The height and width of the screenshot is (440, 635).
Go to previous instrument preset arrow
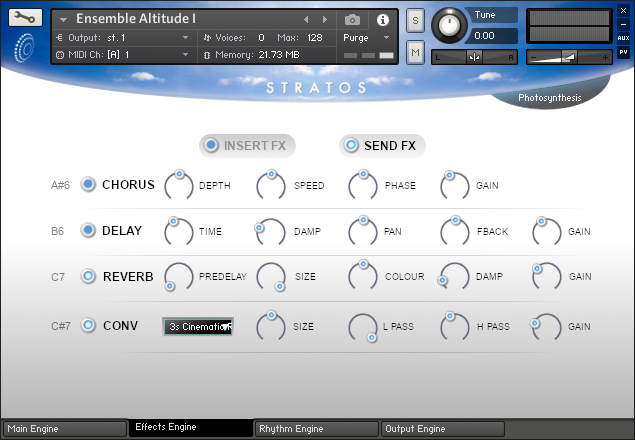click(306, 19)
